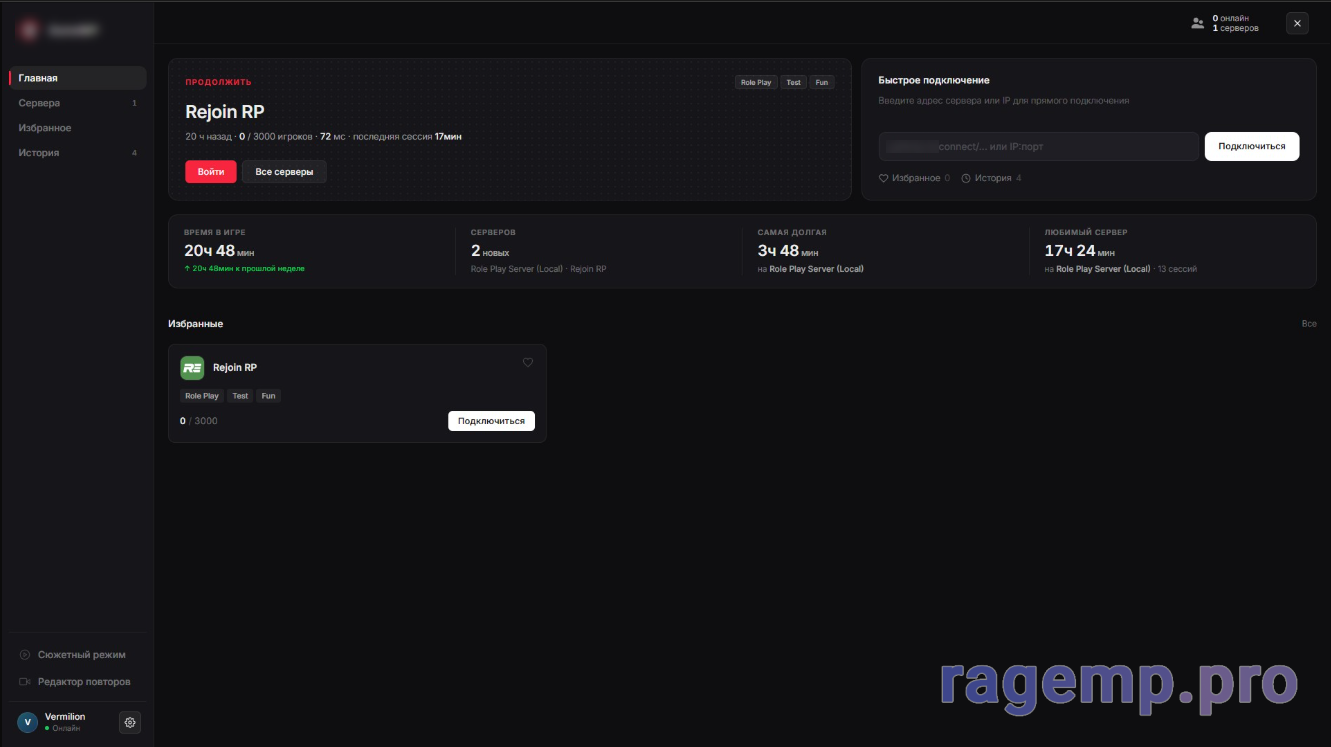Image resolution: width=1331 pixels, height=747 pixels.
Task: Click the Vermilion user avatar
Action: [28, 722]
